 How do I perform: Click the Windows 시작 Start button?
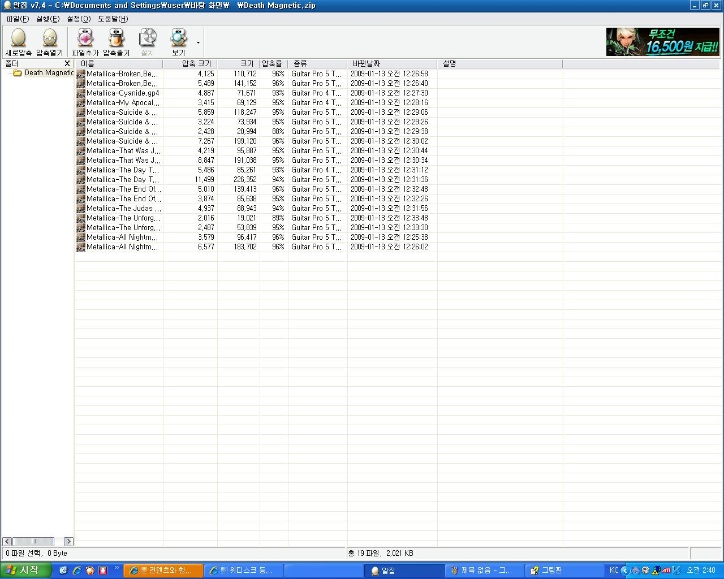click(25, 571)
